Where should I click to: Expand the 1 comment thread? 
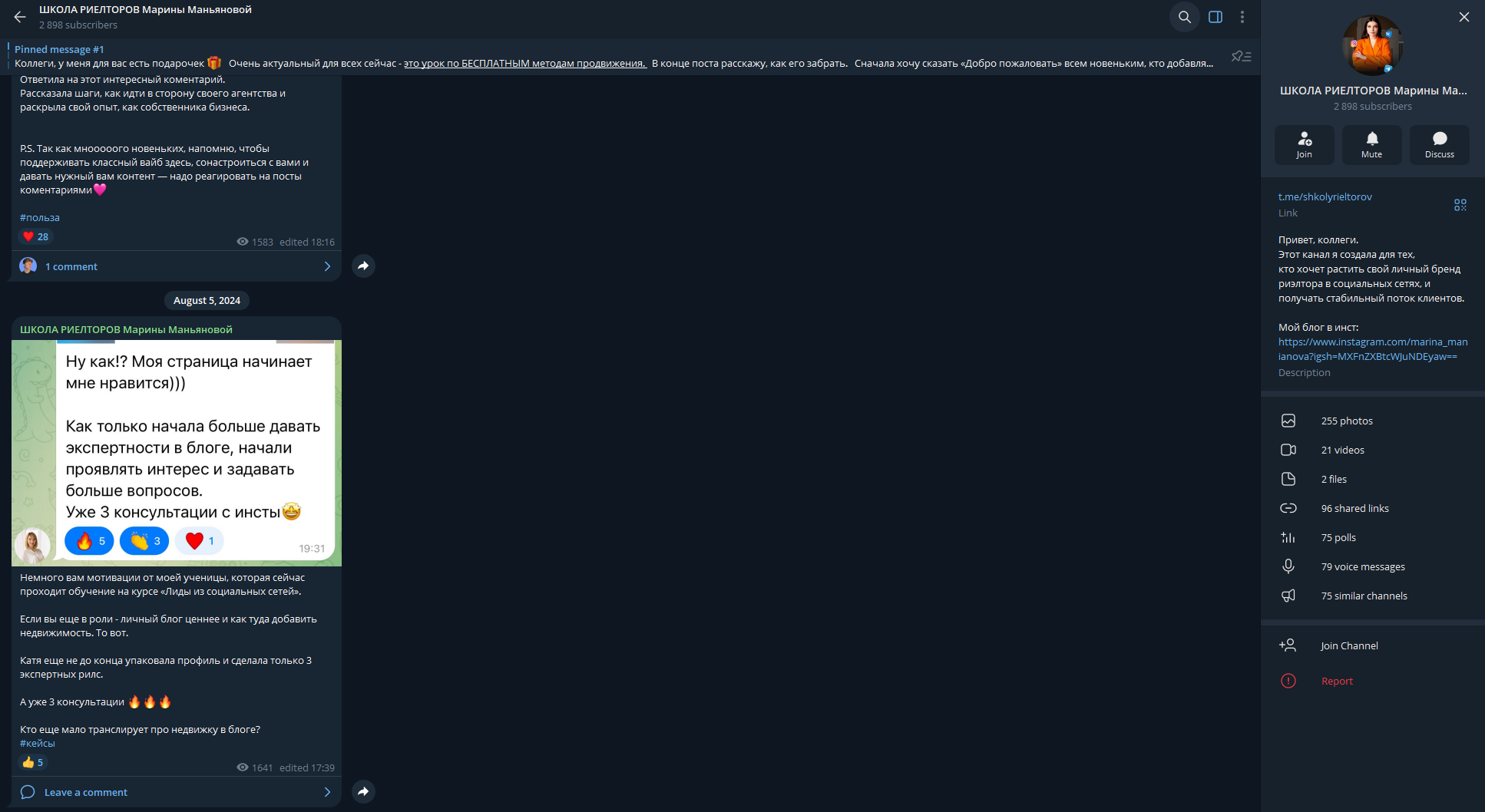tap(177, 266)
